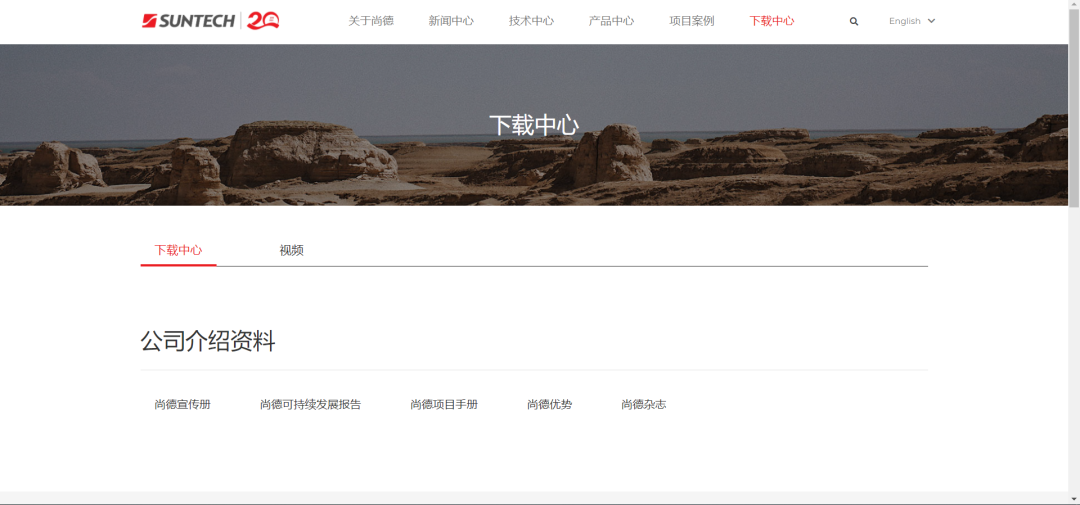
Task: Select the underlined 下载中心 tab below the banner
Action: coord(178,250)
